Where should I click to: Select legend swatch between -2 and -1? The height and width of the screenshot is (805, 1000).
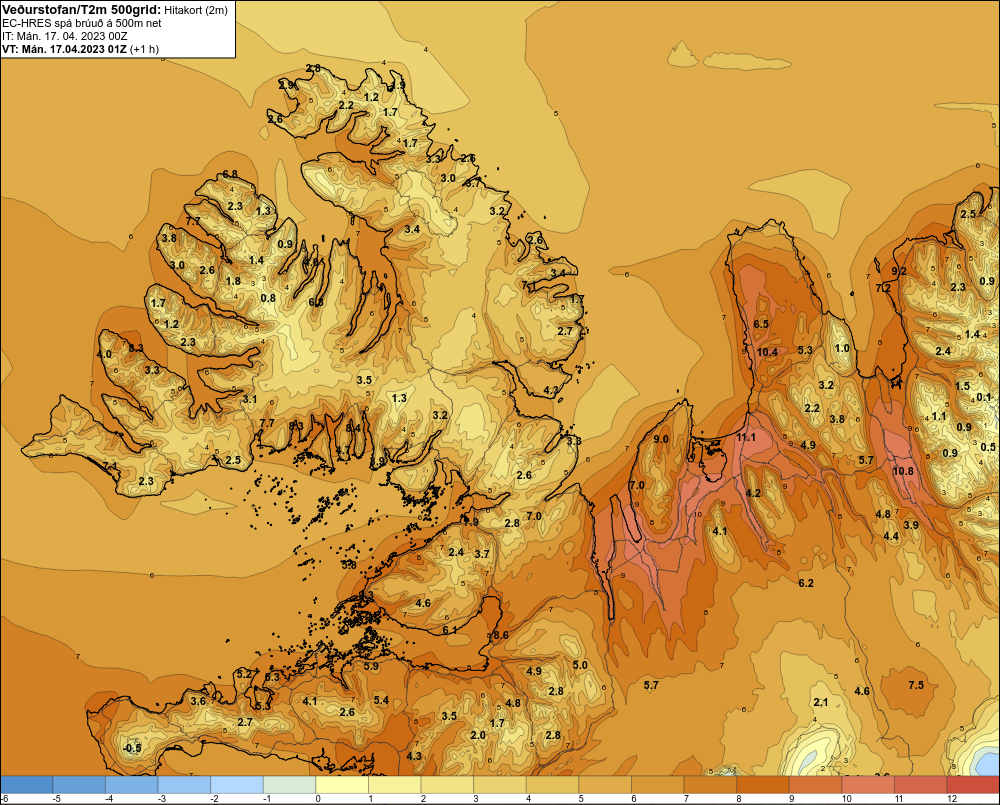coord(237,784)
